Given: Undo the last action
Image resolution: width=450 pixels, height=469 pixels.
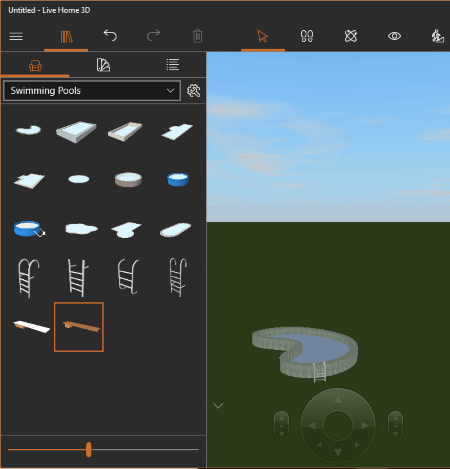Looking at the screenshot, I should (110, 35).
